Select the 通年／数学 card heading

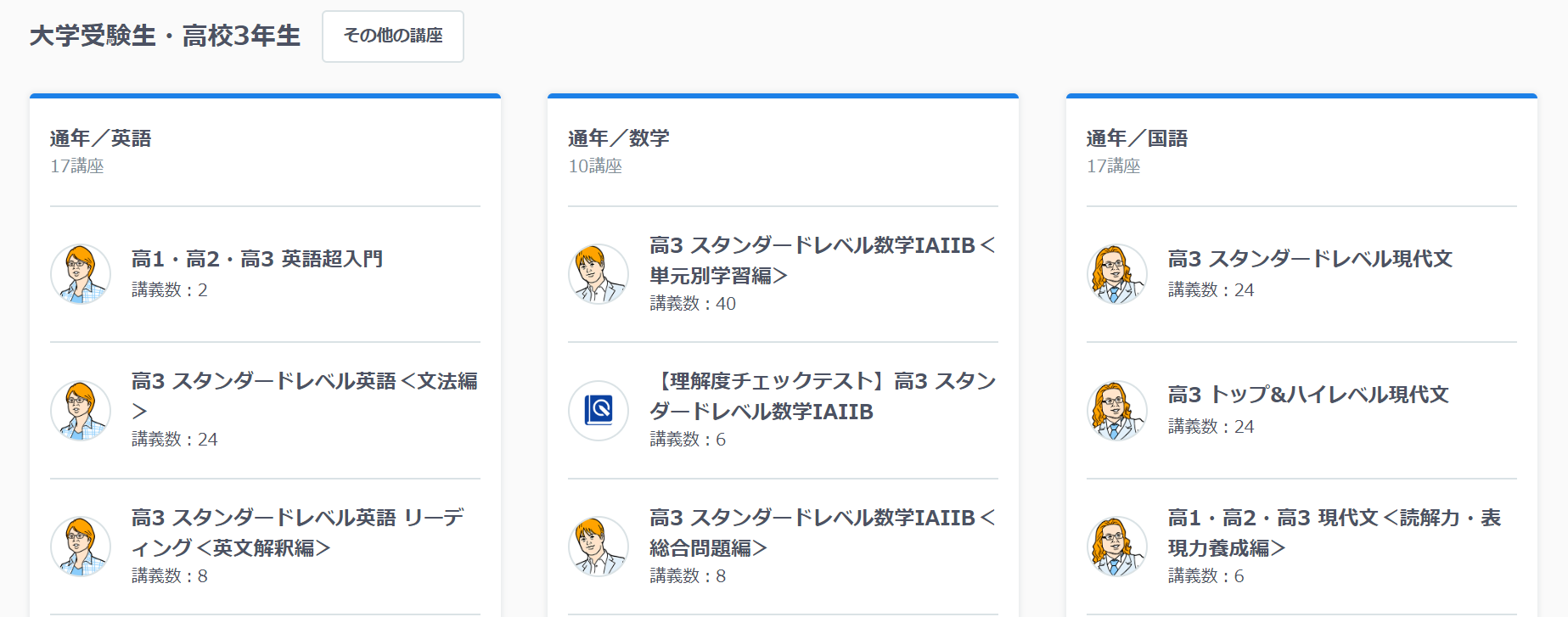(x=618, y=138)
